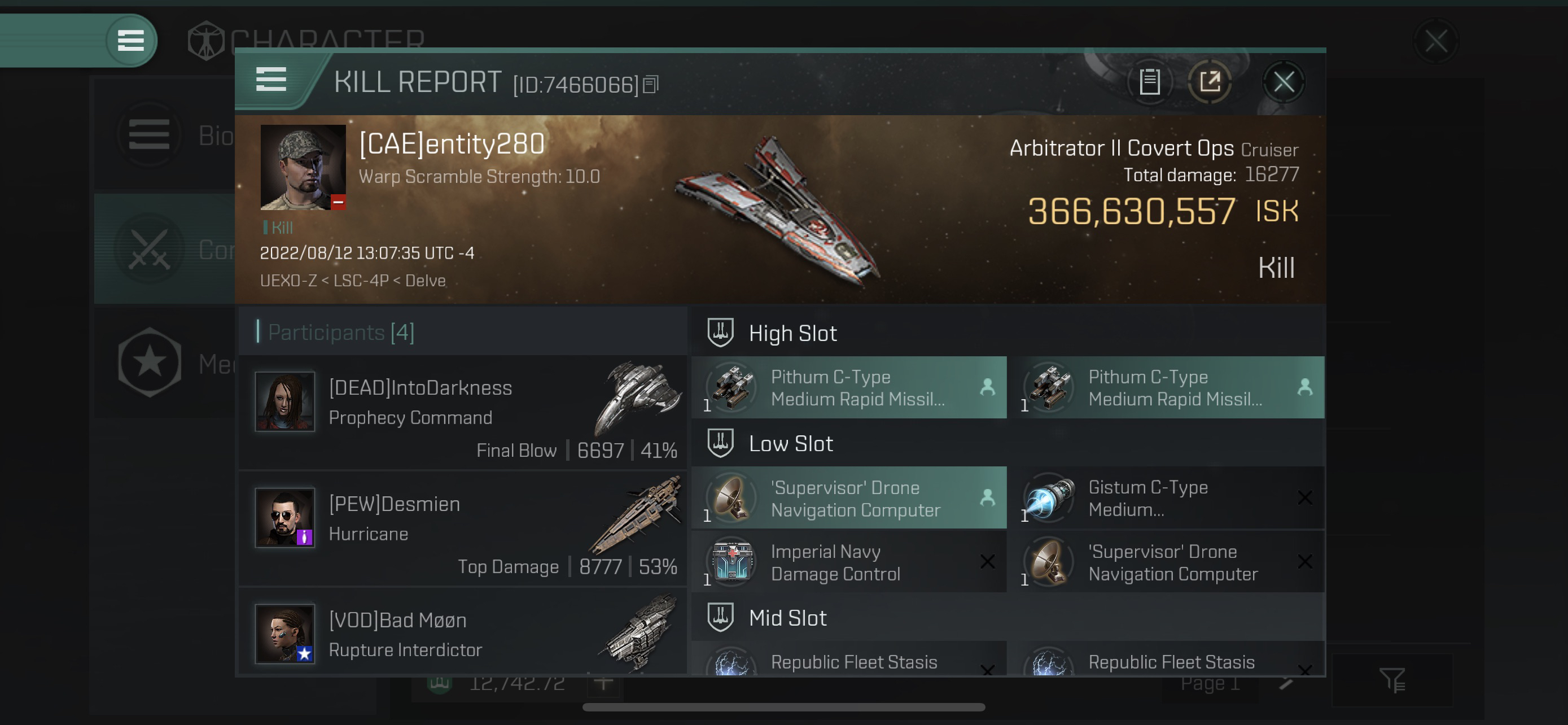Open Desmien Hurricane participant entry
The height and width of the screenshot is (725, 1568).
tap(463, 529)
